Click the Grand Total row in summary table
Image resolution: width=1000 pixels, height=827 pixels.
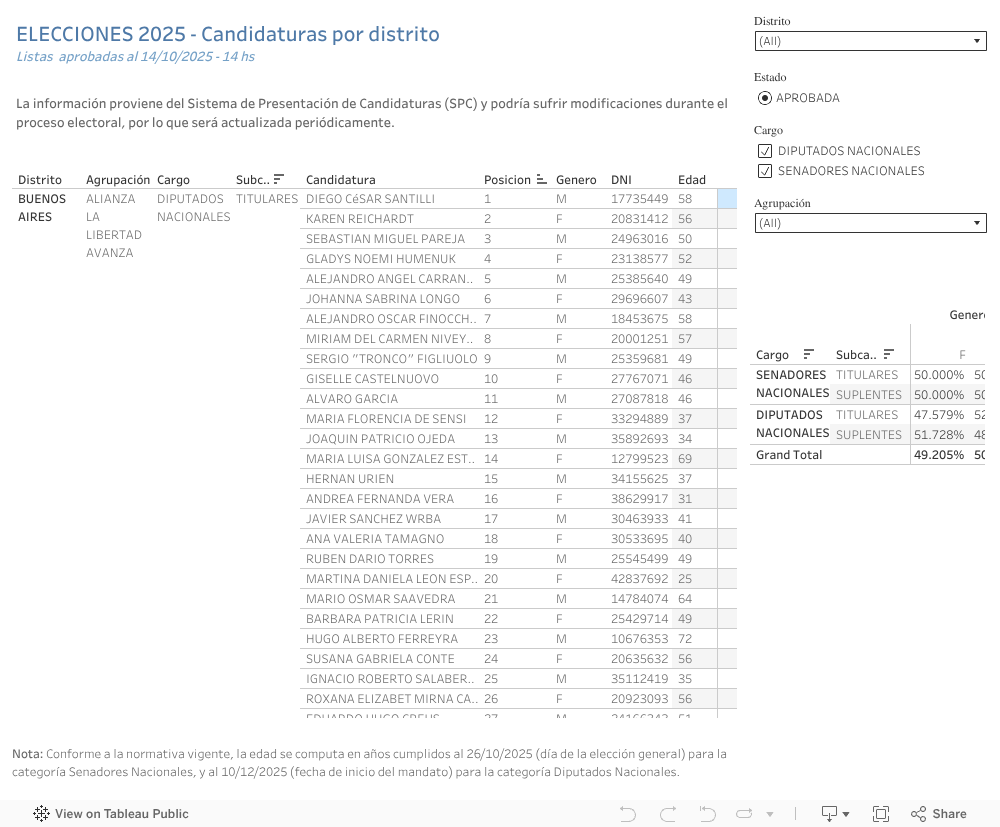tap(790, 455)
